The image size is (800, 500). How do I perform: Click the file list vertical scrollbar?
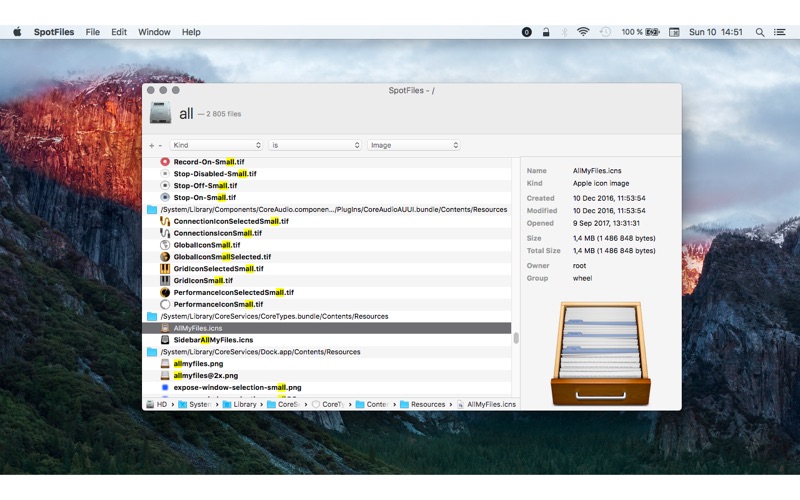[516, 338]
